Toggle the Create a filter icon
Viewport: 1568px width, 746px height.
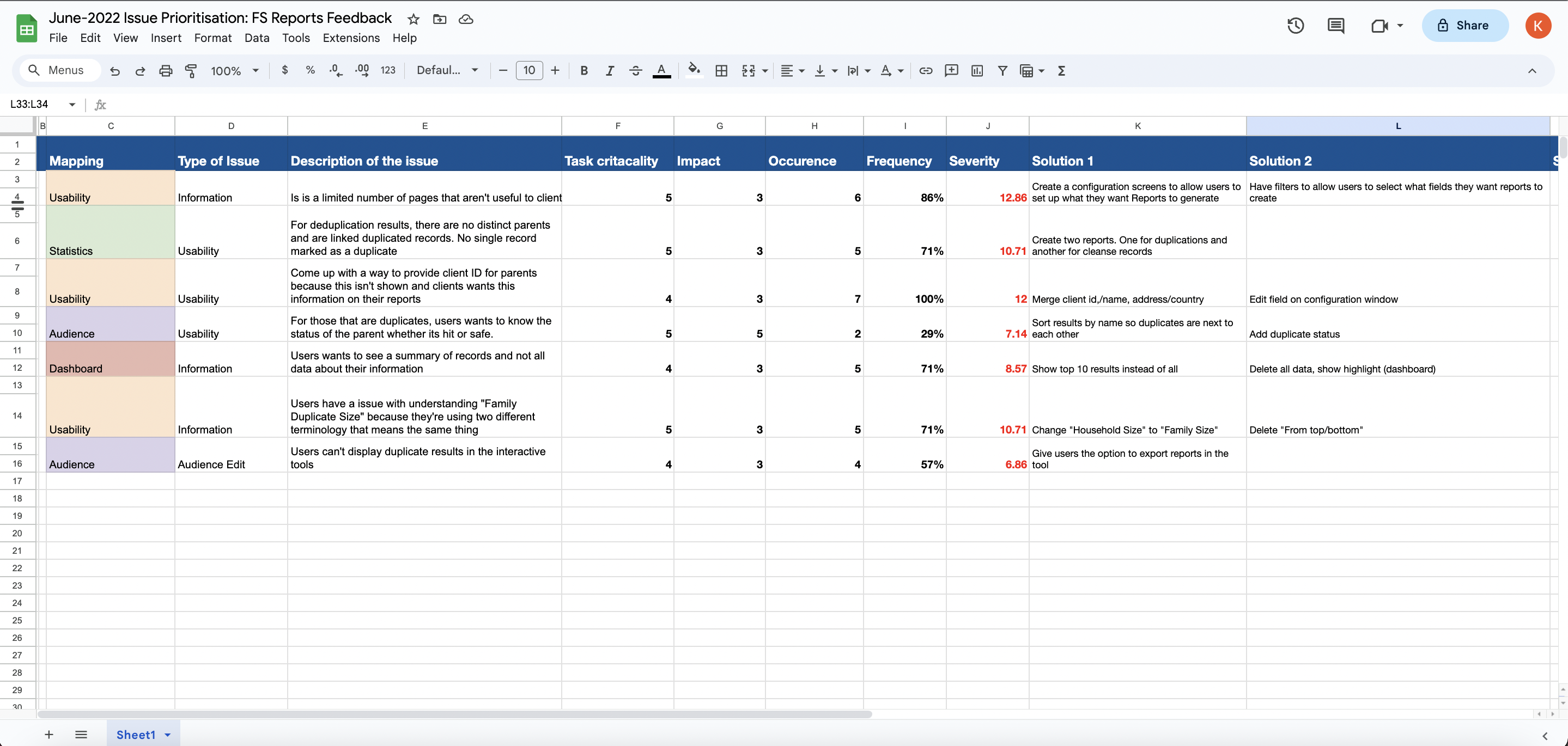point(1002,71)
